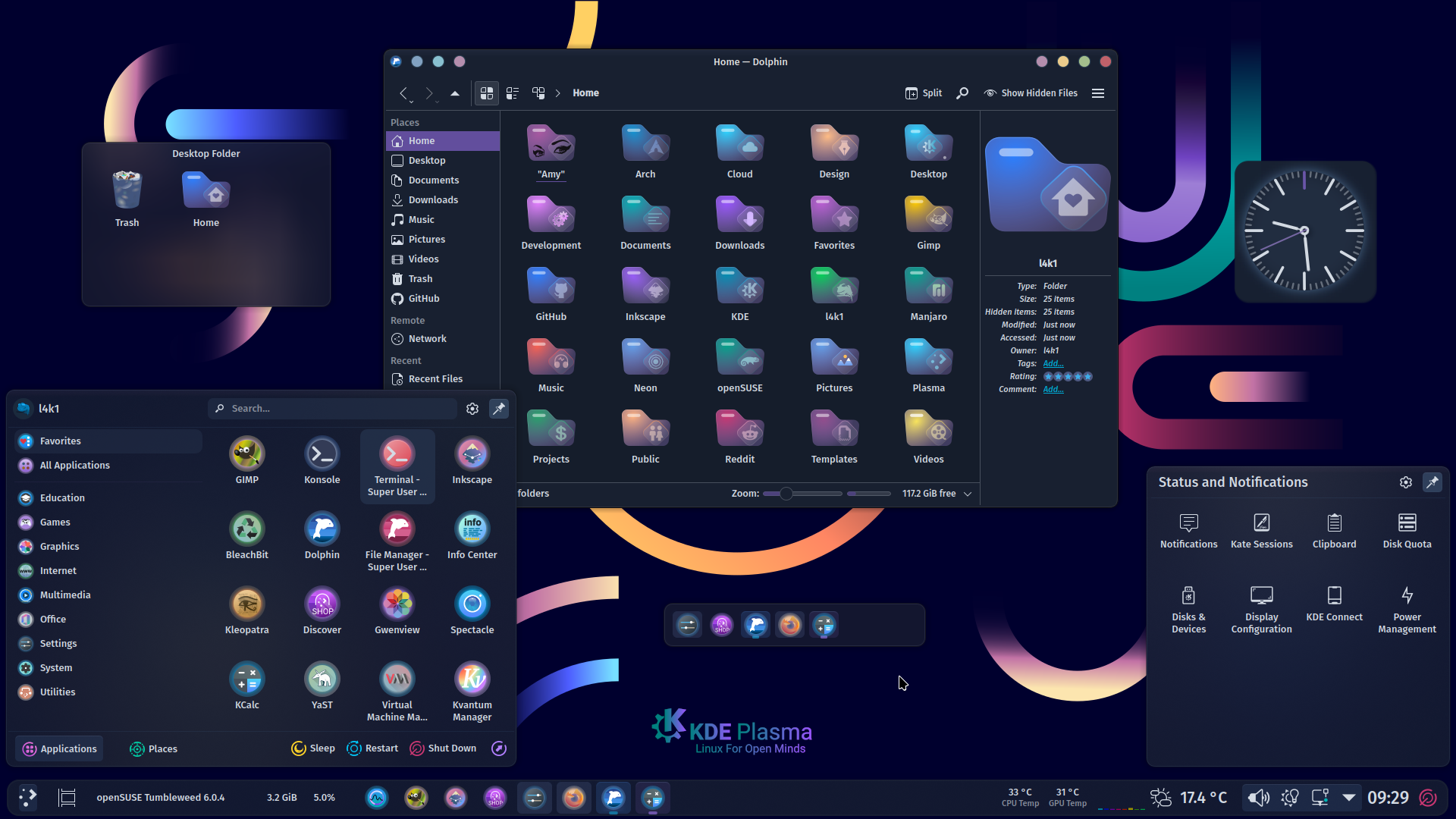Open Display Configuration in status panel
This screenshot has width=1456, height=819.
(1261, 610)
